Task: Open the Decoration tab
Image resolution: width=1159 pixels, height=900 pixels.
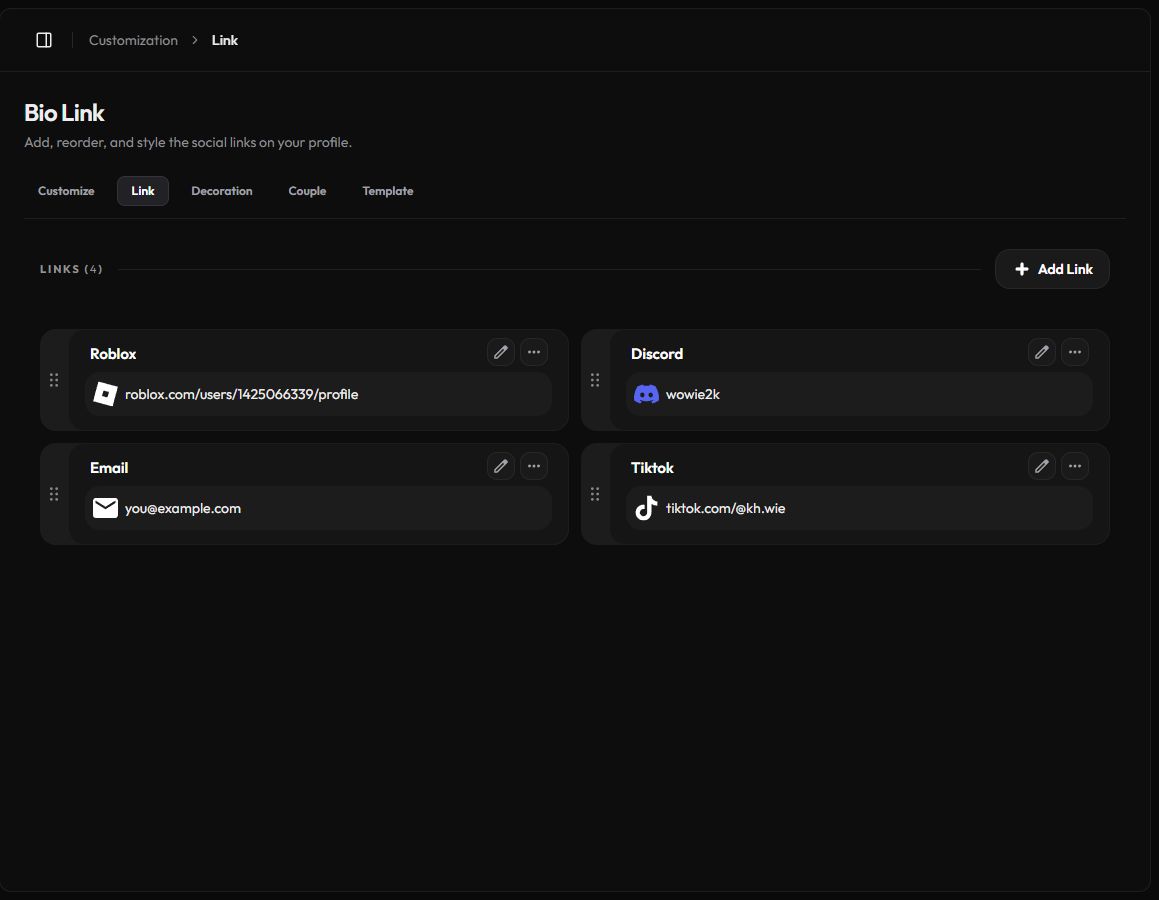Action: point(222,191)
